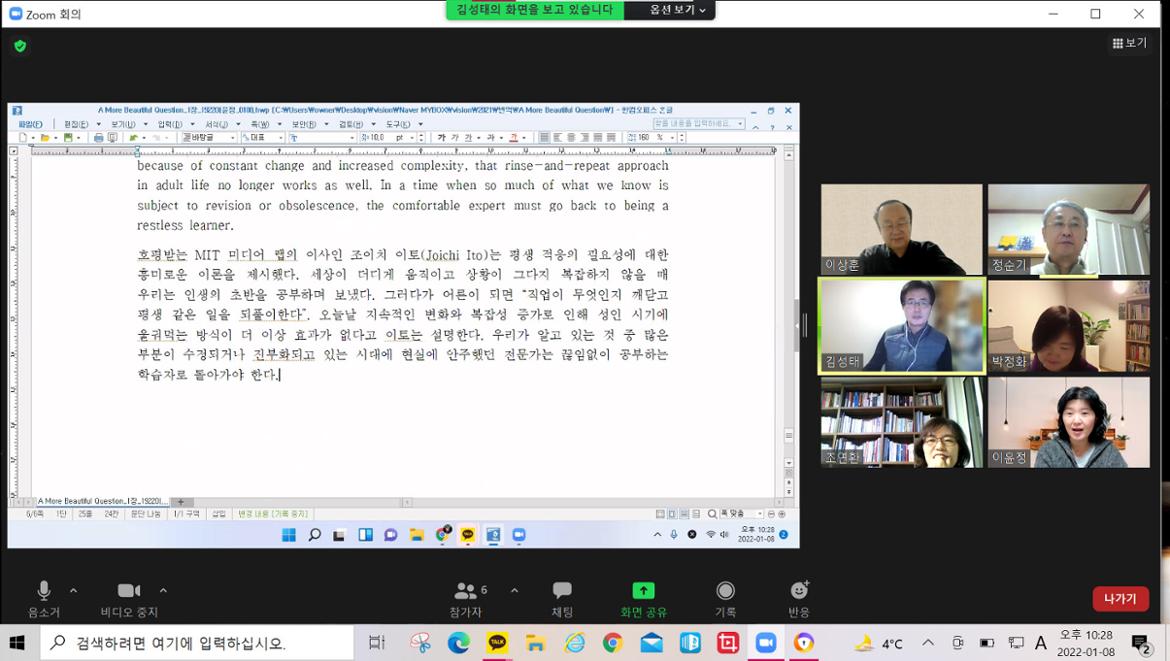Screen dimensions: 1170x661
Task: Change layout with 보기 button
Action: [1130, 43]
